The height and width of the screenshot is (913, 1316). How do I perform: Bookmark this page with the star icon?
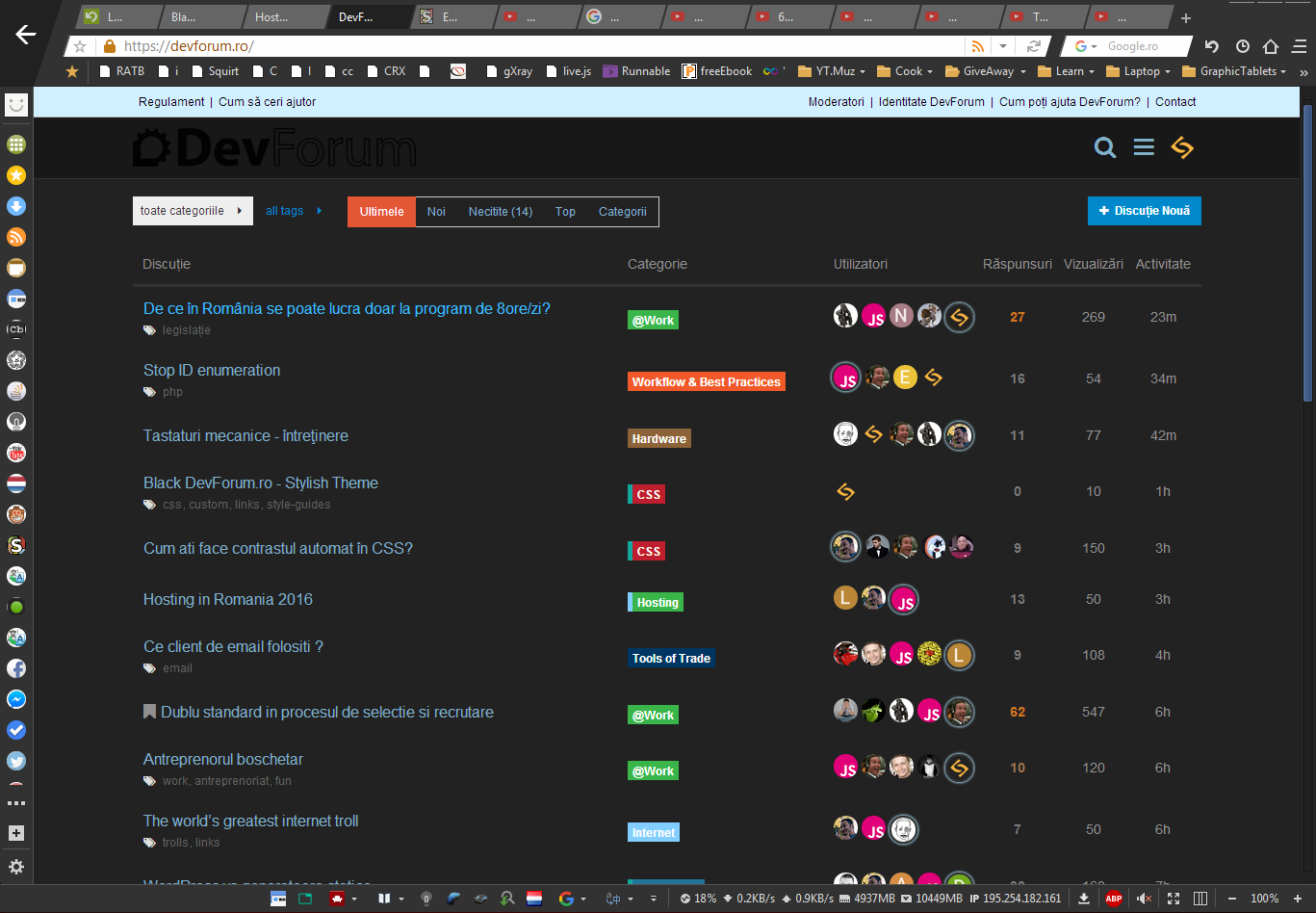point(79,45)
